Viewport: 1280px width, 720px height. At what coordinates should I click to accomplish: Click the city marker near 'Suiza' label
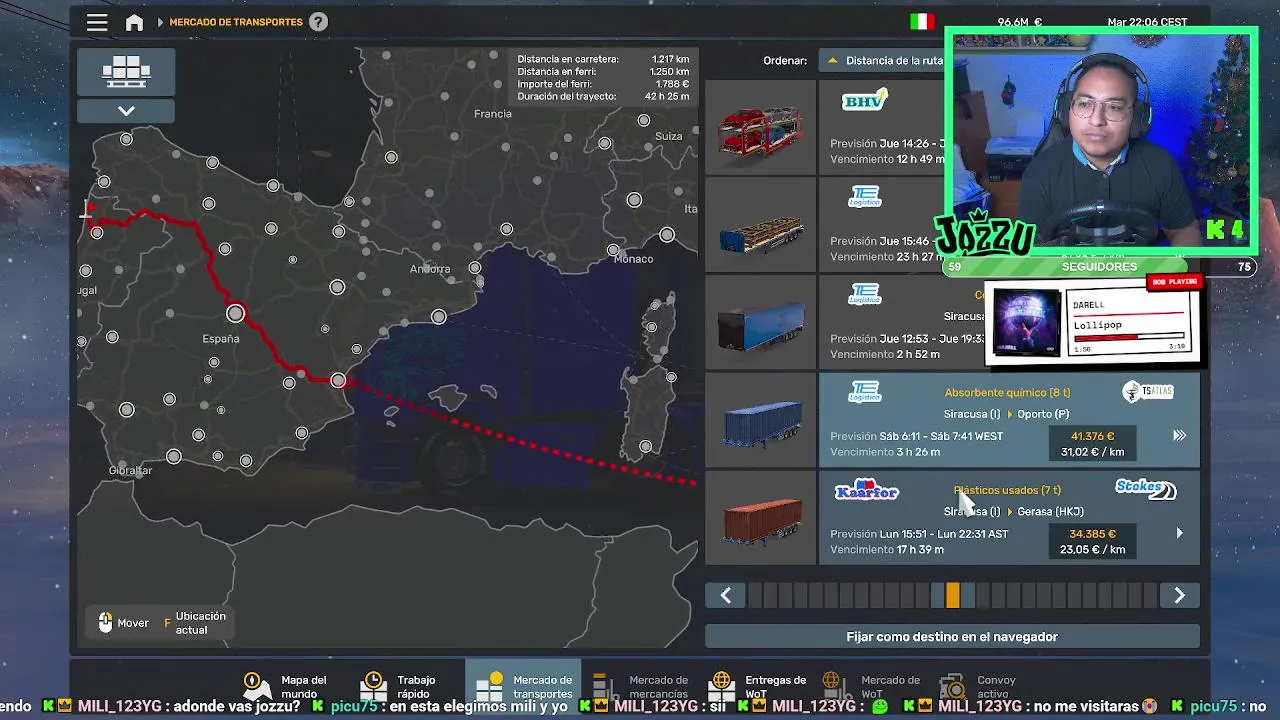[x=644, y=120]
